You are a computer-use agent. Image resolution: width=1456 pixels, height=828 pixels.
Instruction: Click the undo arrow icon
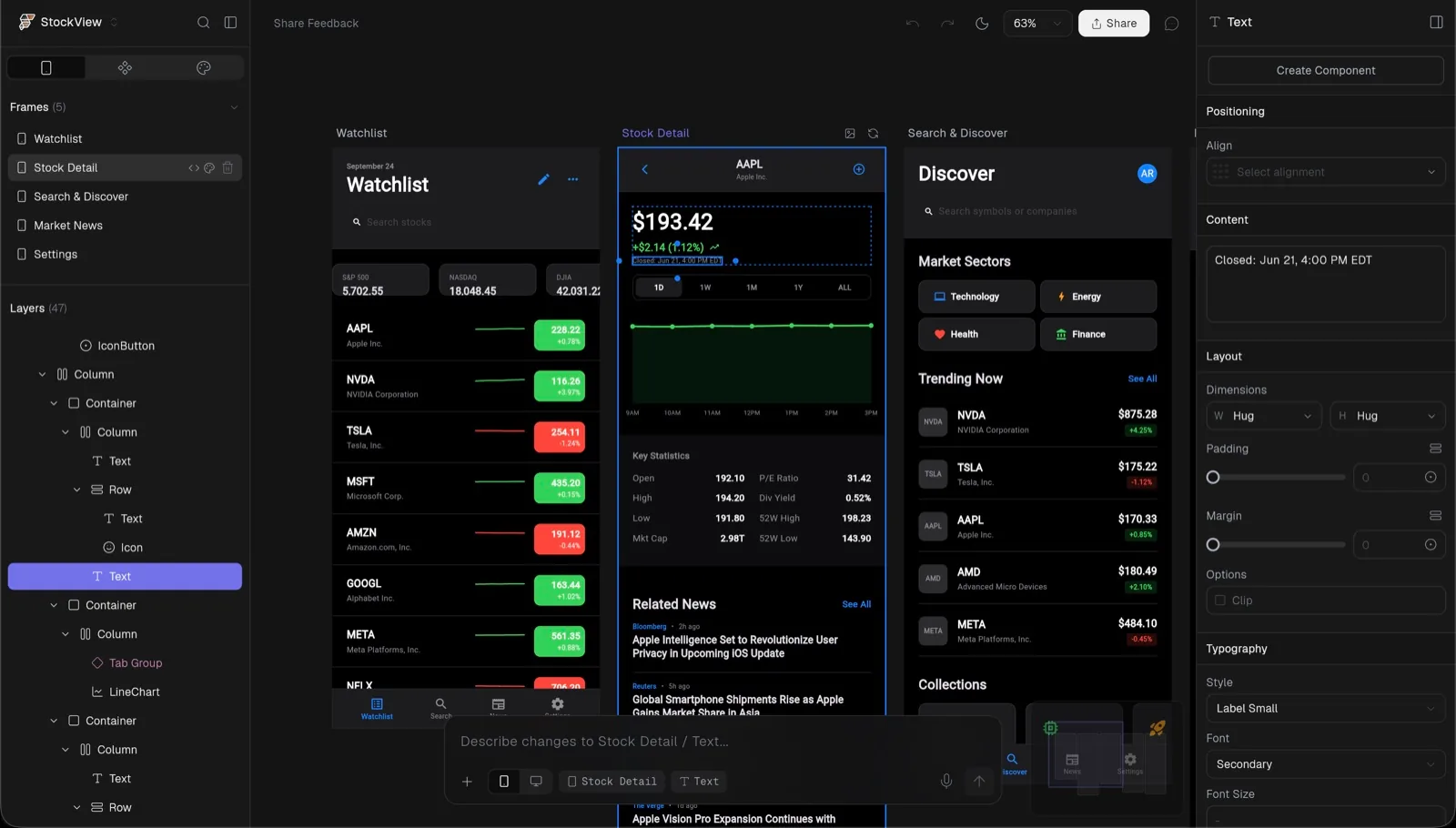(912, 24)
